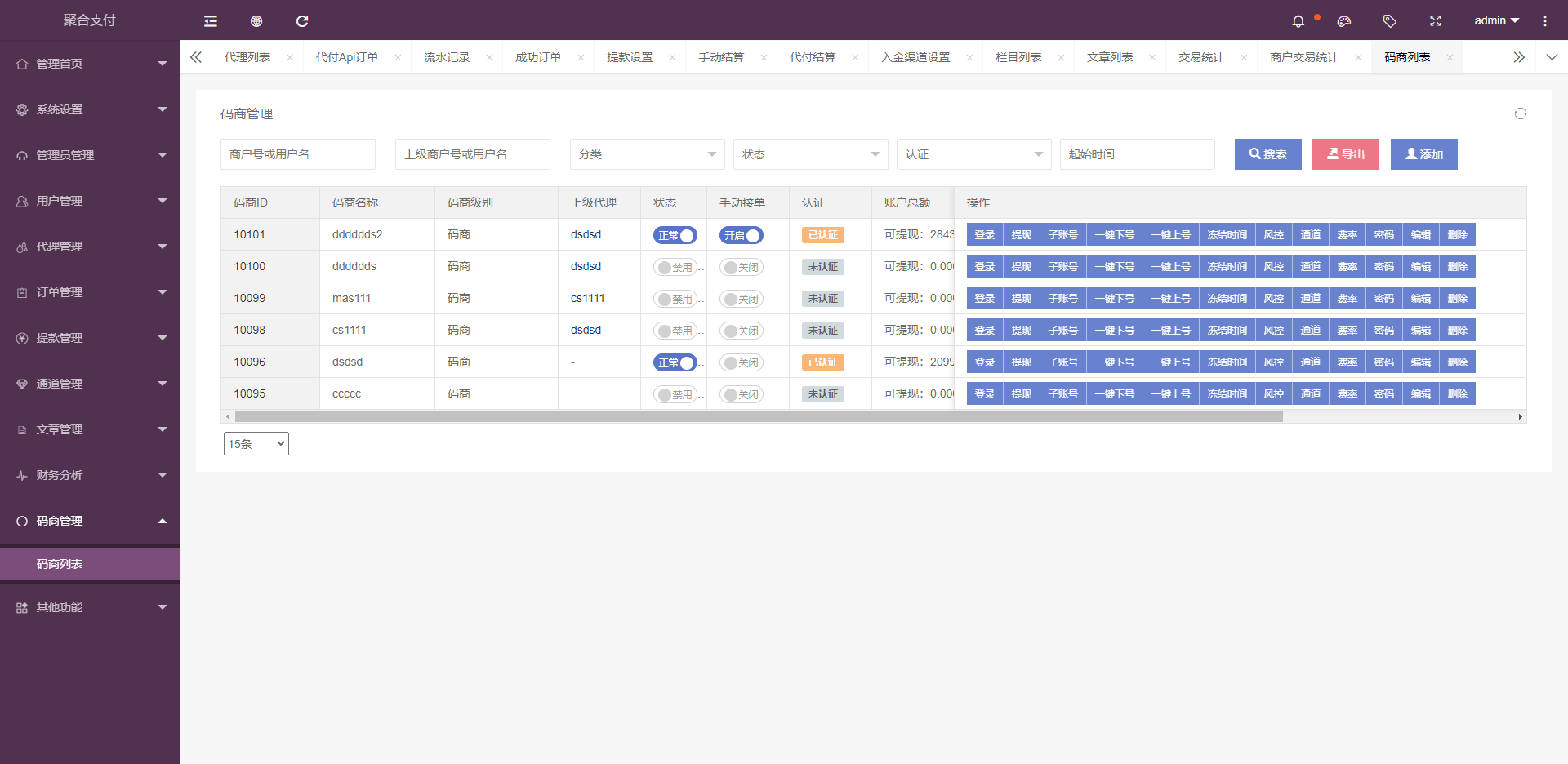Open the admin user dropdown
The image size is (1568, 764).
pos(1496,20)
